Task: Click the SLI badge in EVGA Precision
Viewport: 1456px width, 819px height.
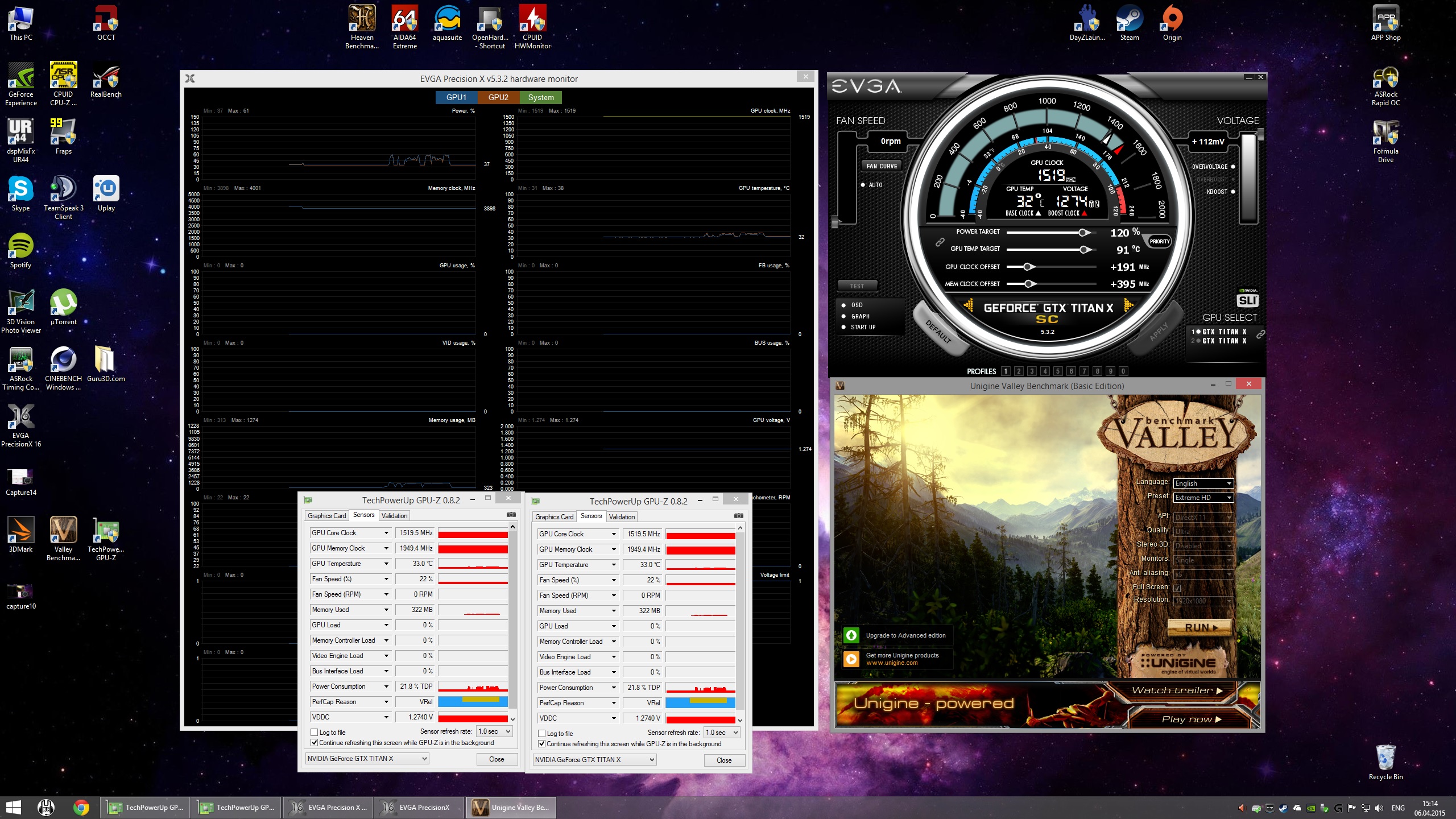Action: 1247,300
